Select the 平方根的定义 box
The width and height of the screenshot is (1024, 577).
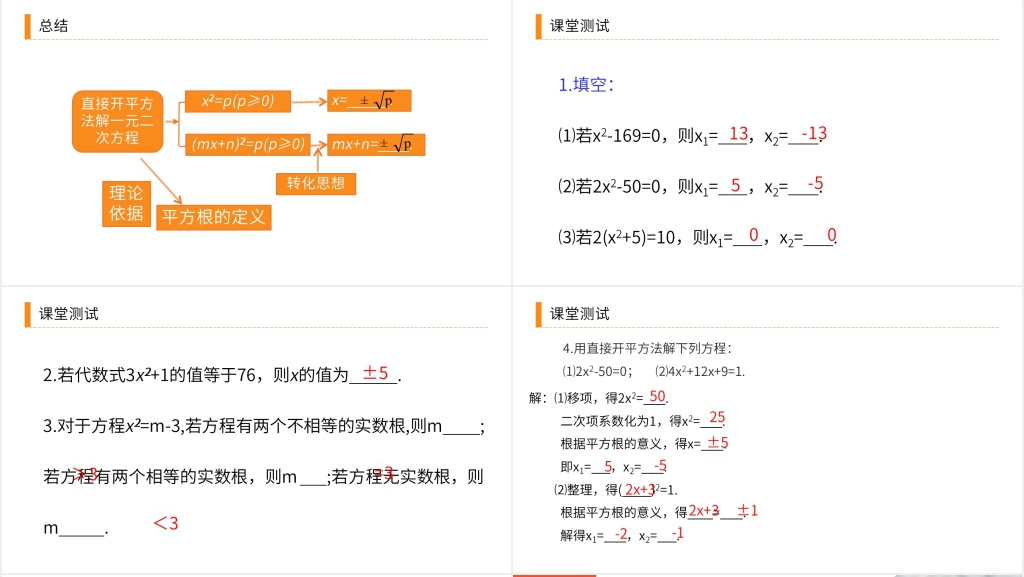click(214, 217)
